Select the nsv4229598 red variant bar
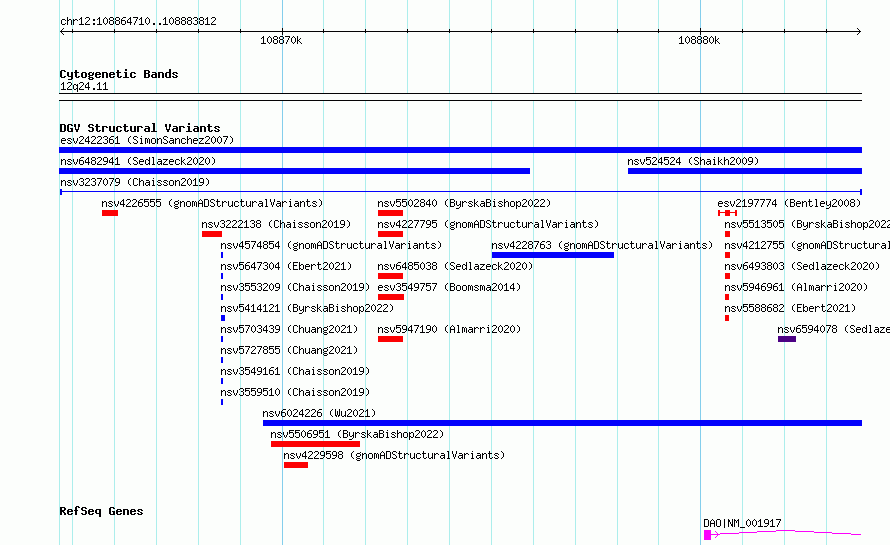Image resolution: width=890 pixels, height=545 pixels. (x=296, y=465)
